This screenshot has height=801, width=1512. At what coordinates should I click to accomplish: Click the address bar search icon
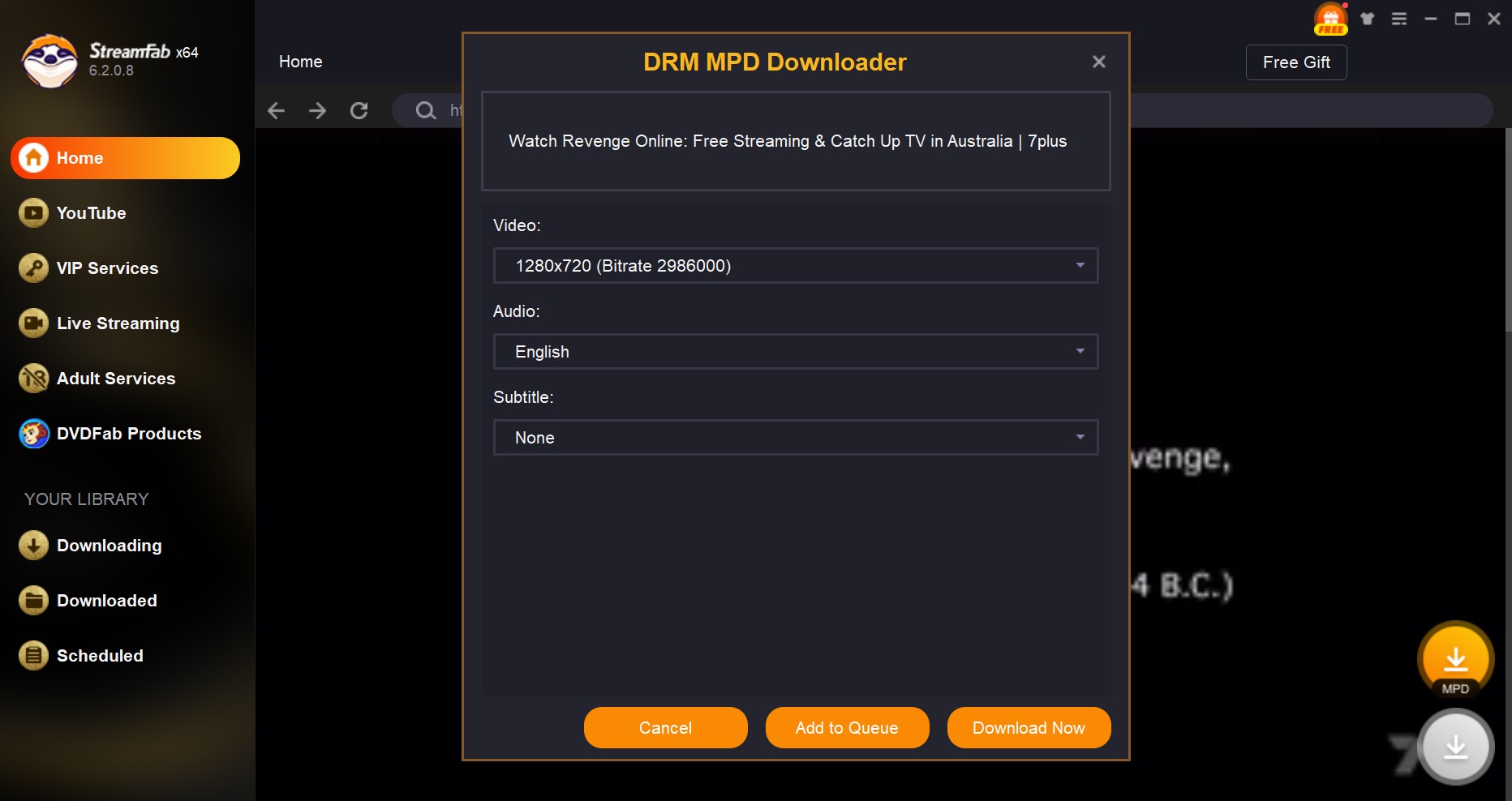(x=426, y=110)
